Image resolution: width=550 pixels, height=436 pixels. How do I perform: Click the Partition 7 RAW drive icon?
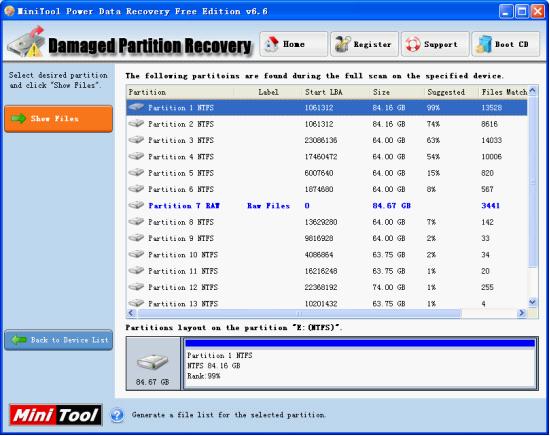pos(136,205)
